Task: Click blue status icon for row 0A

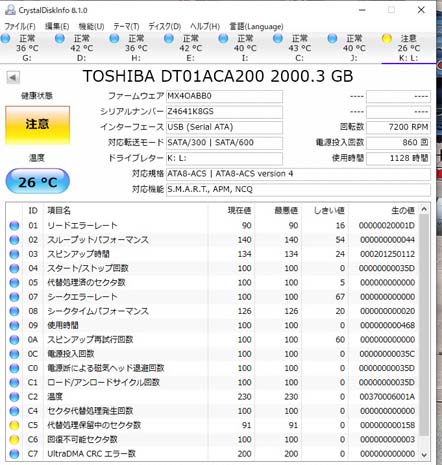Action: 14,340
